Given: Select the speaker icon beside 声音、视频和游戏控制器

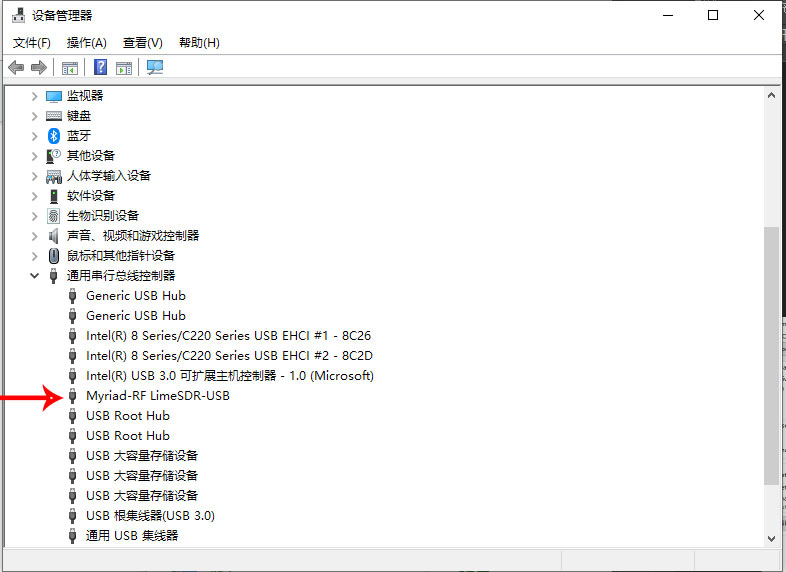Looking at the screenshot, I should (x=54, y=236).
